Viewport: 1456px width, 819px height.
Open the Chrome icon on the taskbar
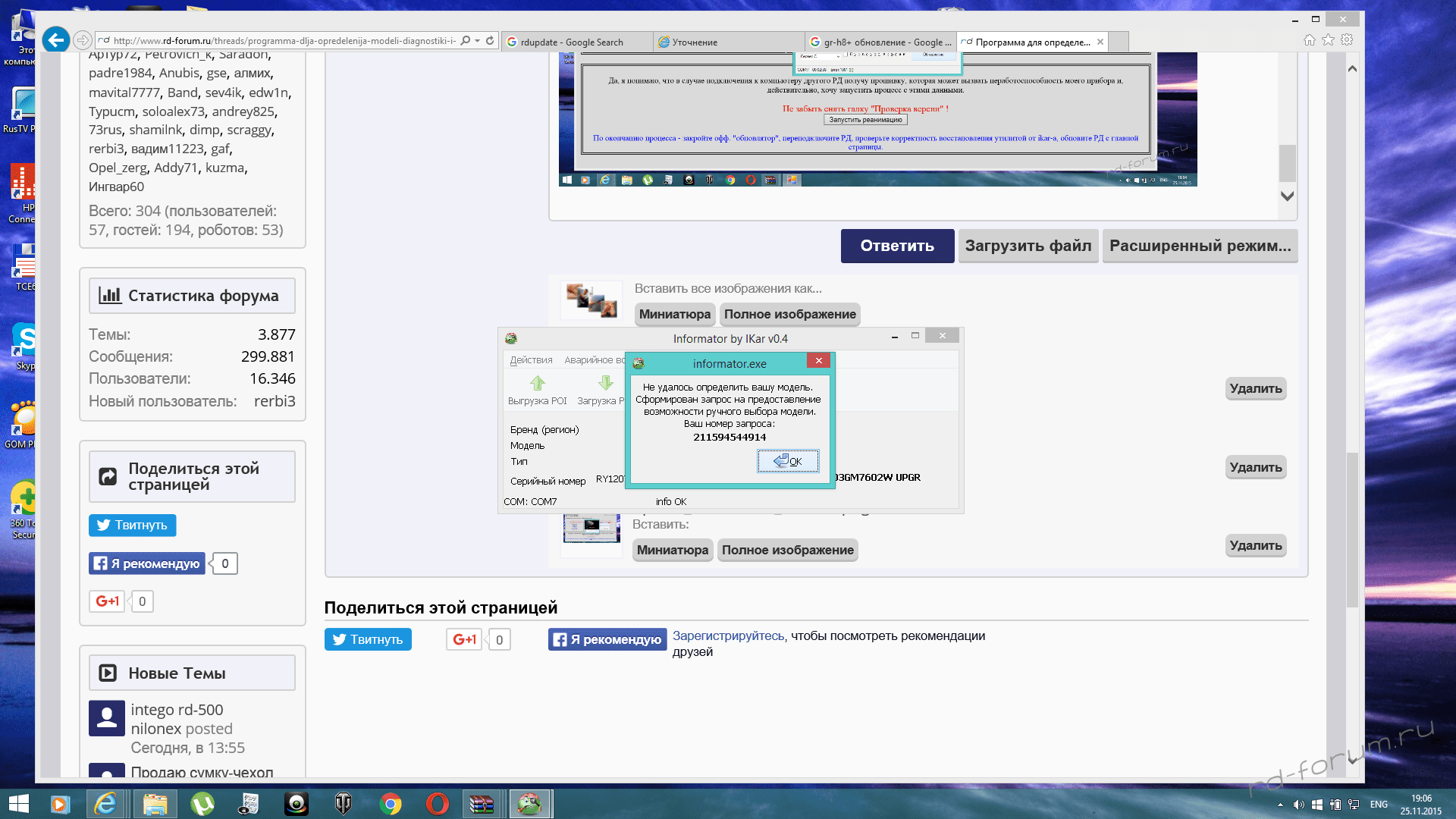coord(391,804)
